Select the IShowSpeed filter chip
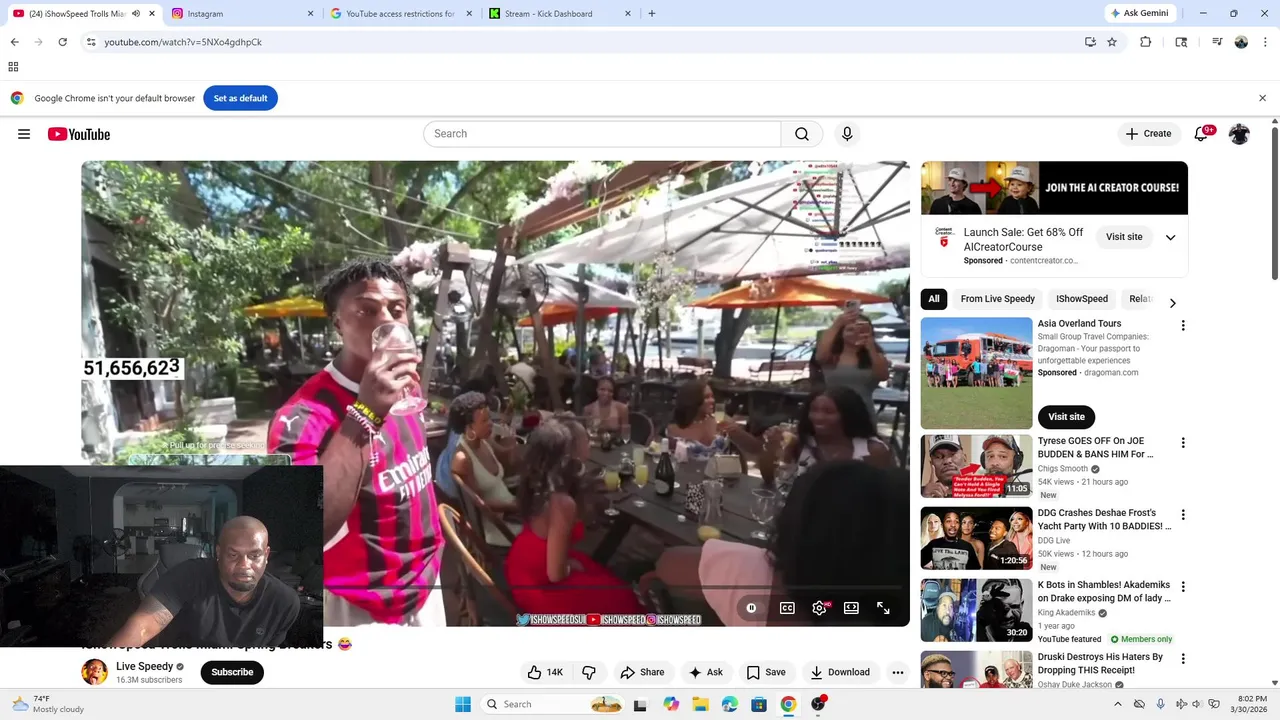The height and width of the screenshot is (720, 1280). coord(1082,299)
